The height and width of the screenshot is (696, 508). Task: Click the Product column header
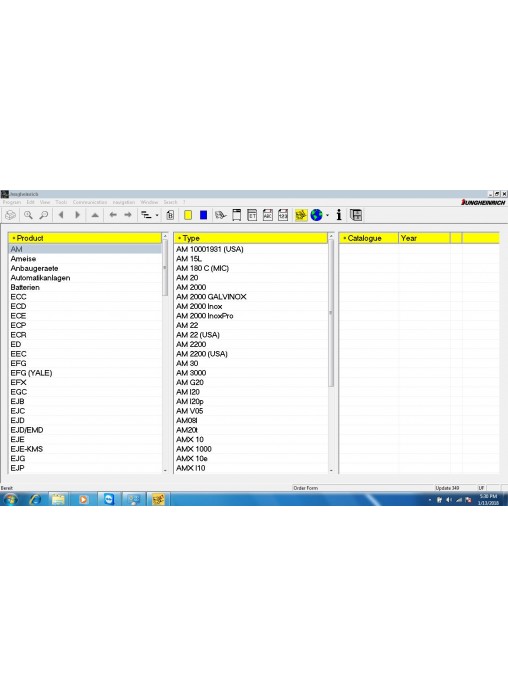85,238
